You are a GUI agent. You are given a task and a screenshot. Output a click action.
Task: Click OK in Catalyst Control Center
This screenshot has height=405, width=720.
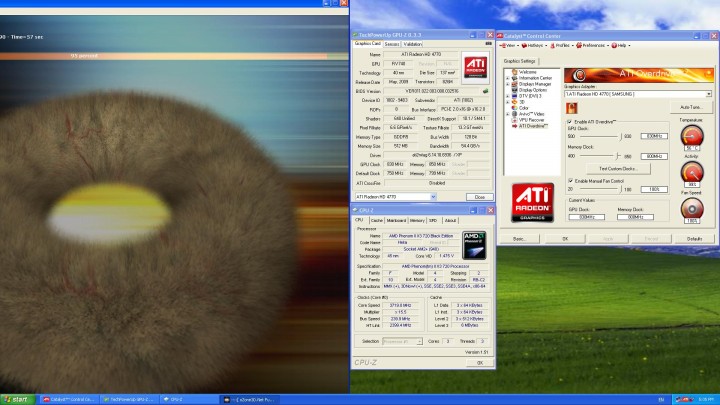tap(565, 239)
